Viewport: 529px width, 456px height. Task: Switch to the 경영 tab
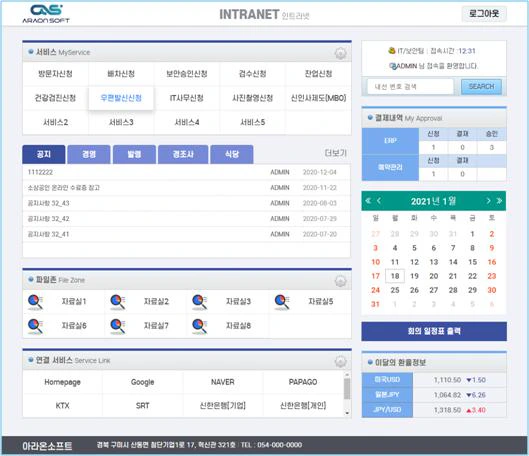89,154
